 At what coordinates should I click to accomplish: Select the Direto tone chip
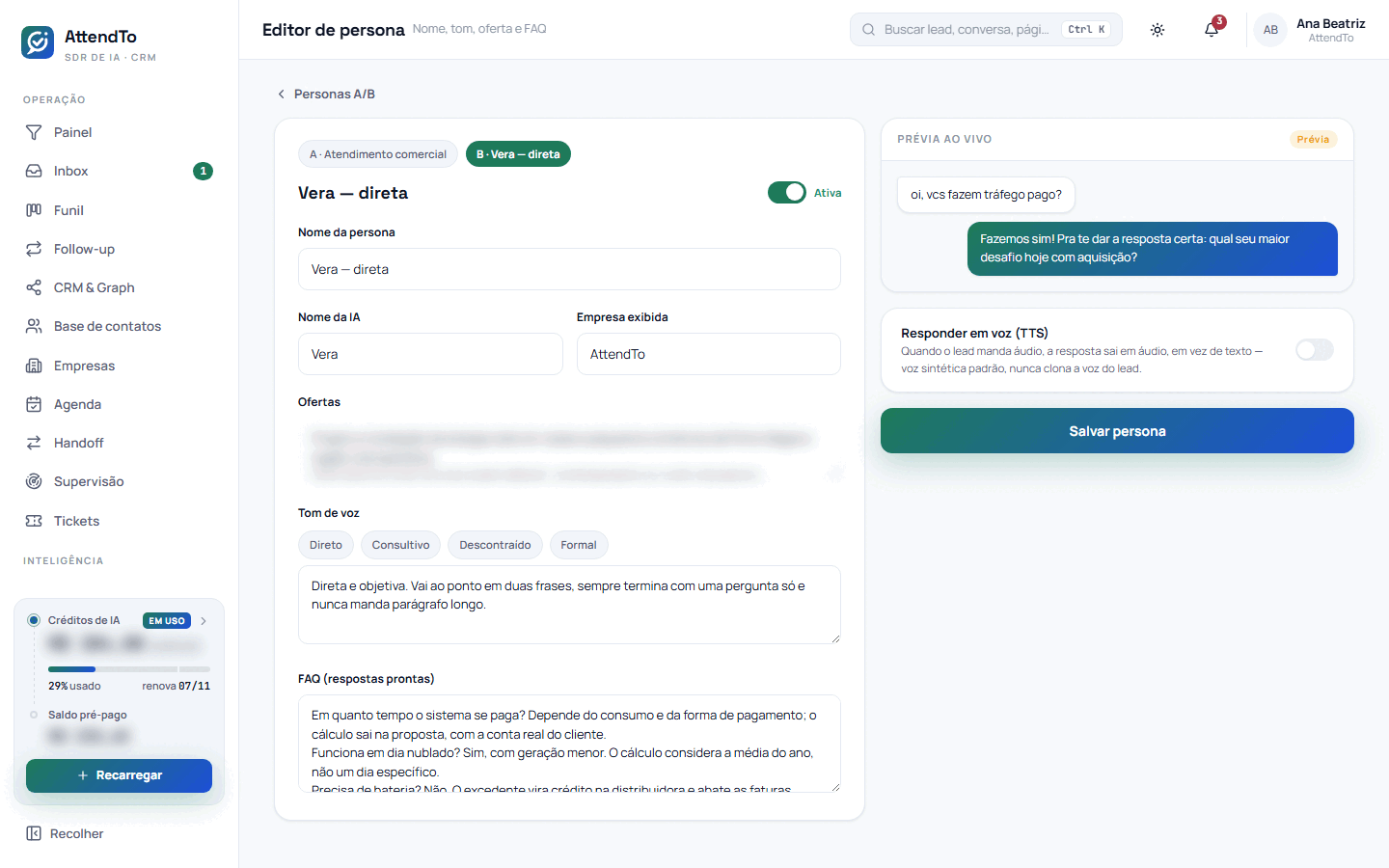(326, 545)
